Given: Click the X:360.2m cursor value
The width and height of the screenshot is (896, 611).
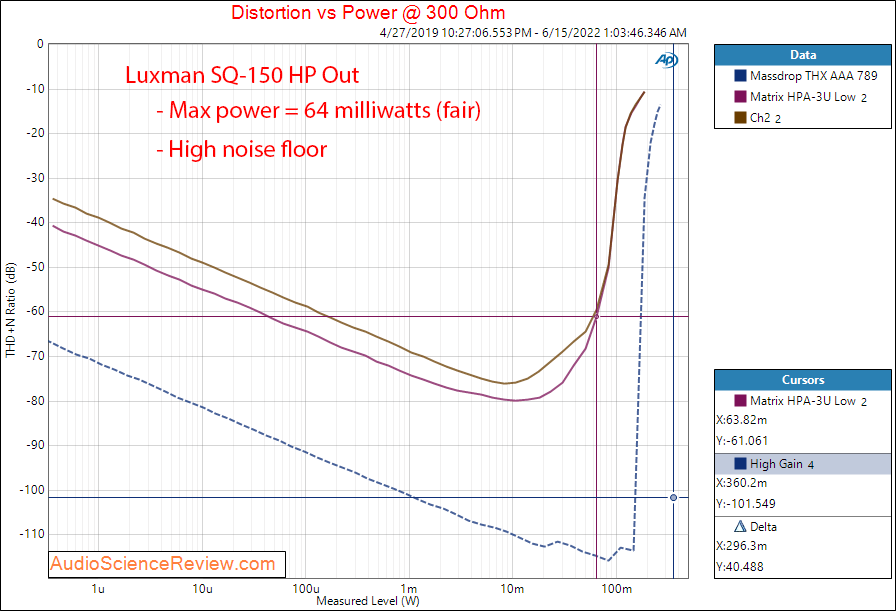Looking at the screenshot, I should [x=742, y=483].
